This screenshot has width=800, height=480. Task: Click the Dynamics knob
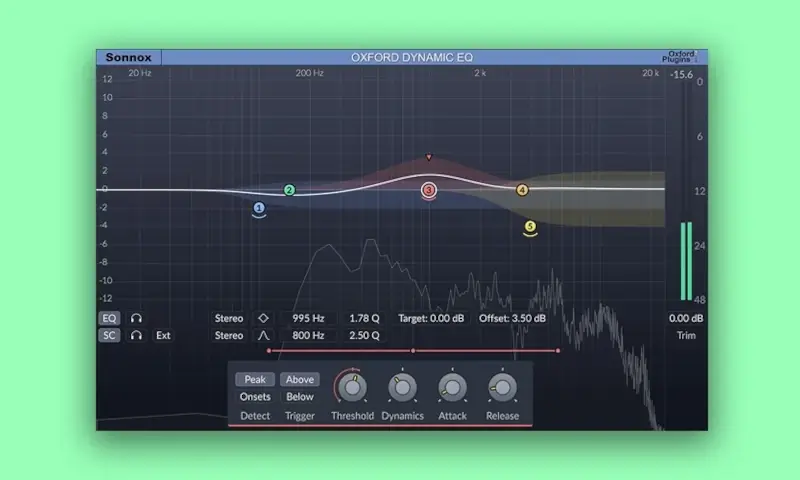click(x=403, y=388)
